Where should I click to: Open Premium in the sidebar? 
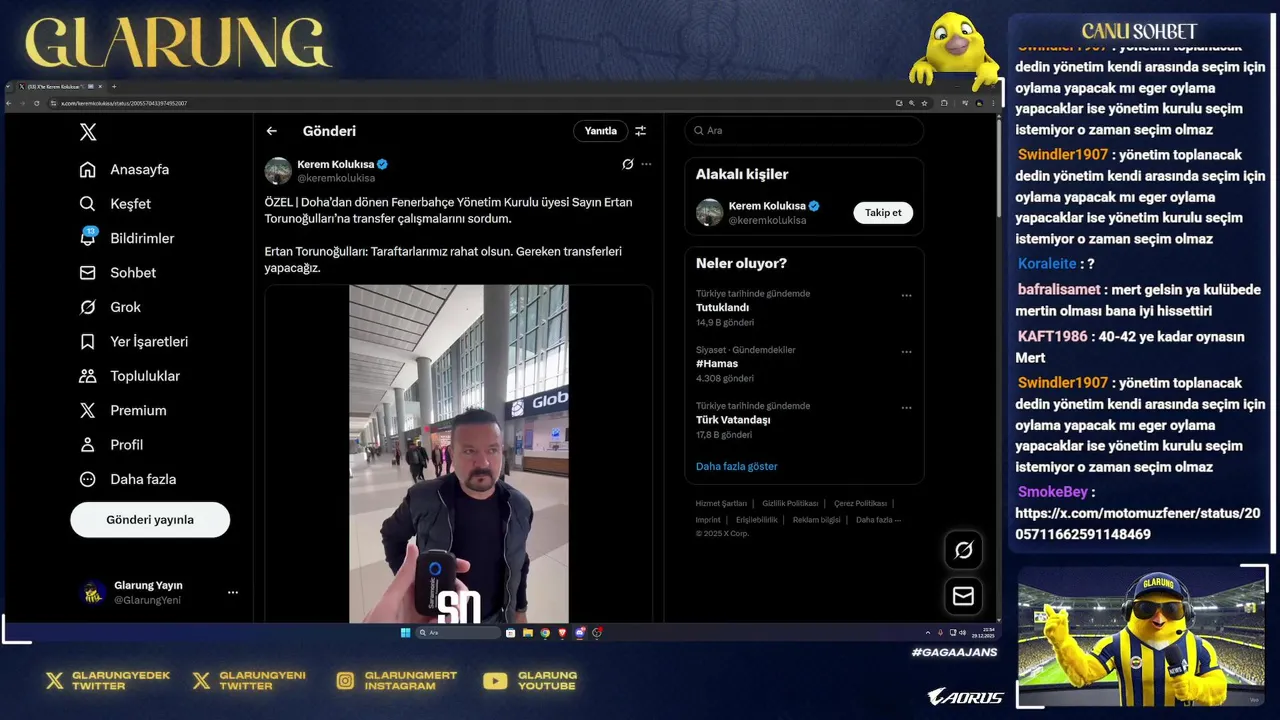122,410
